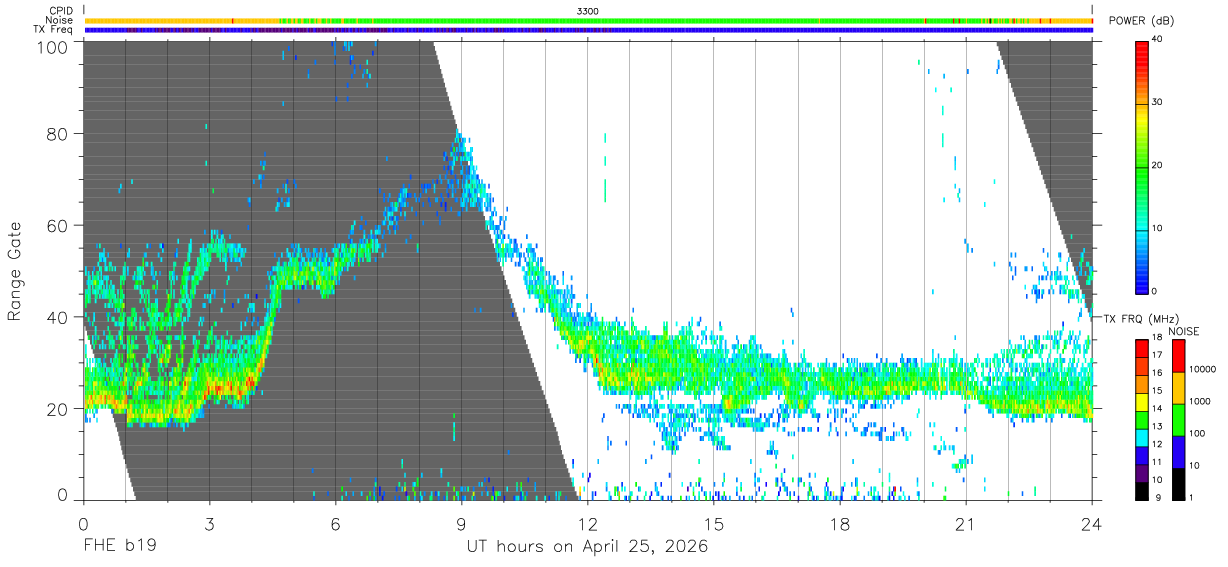The image size is (1228, 567).
Task: Click noise legend value 10000
Action: (1204, 370)
